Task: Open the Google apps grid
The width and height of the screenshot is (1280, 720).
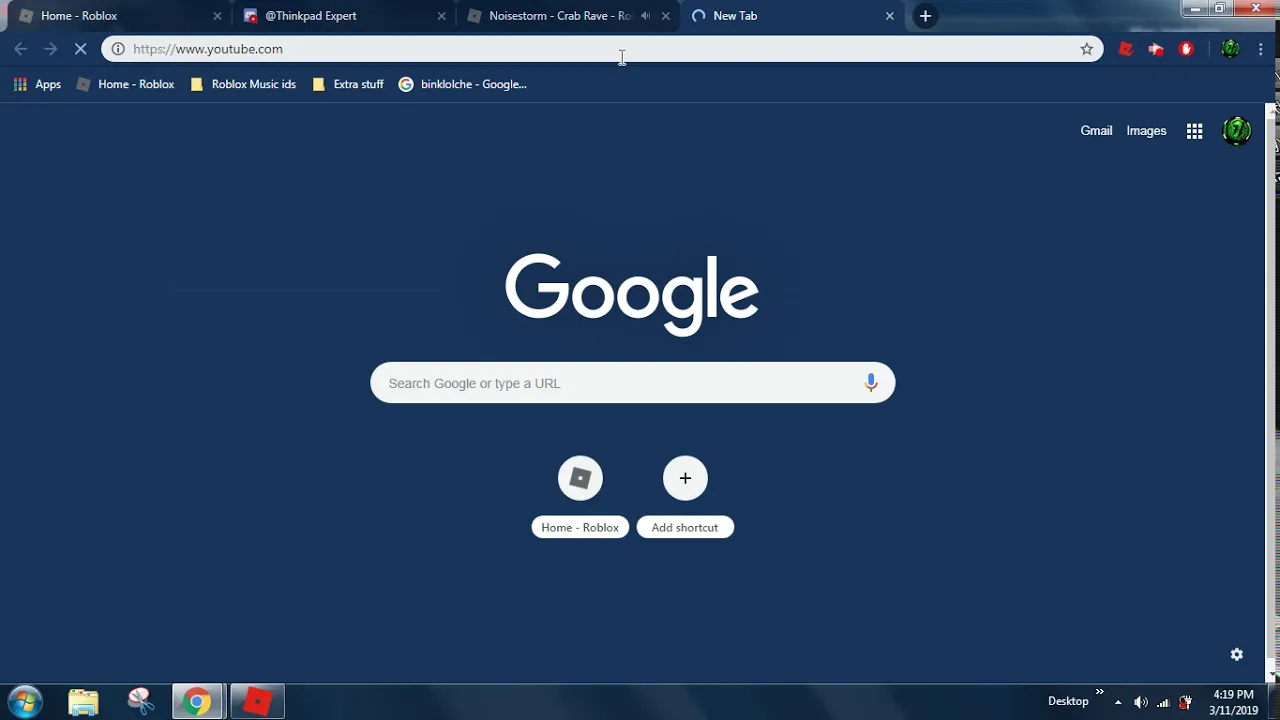Action: [x=1194, y=131]
